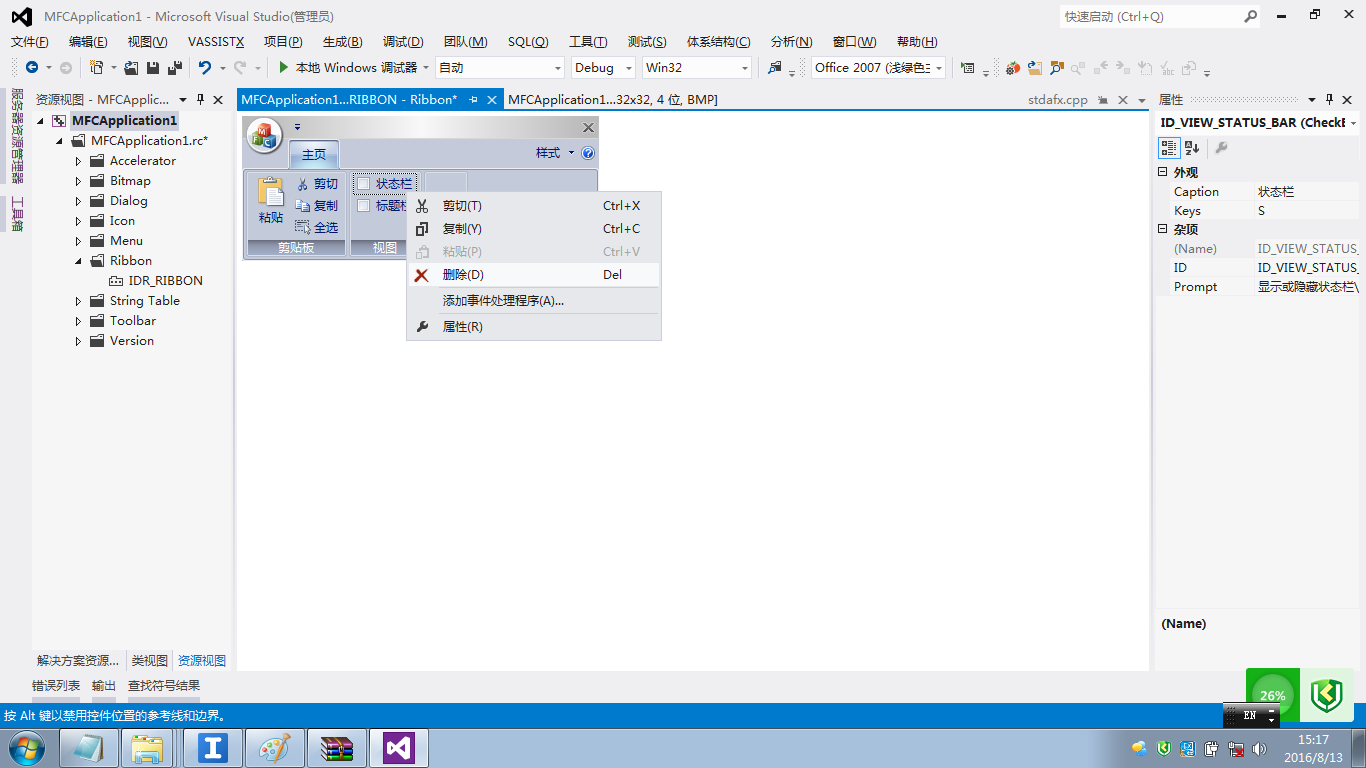This screenshot has width=1366, height=768.
Task: Sort properties alphabetically
Action: tap(1192, 148)
